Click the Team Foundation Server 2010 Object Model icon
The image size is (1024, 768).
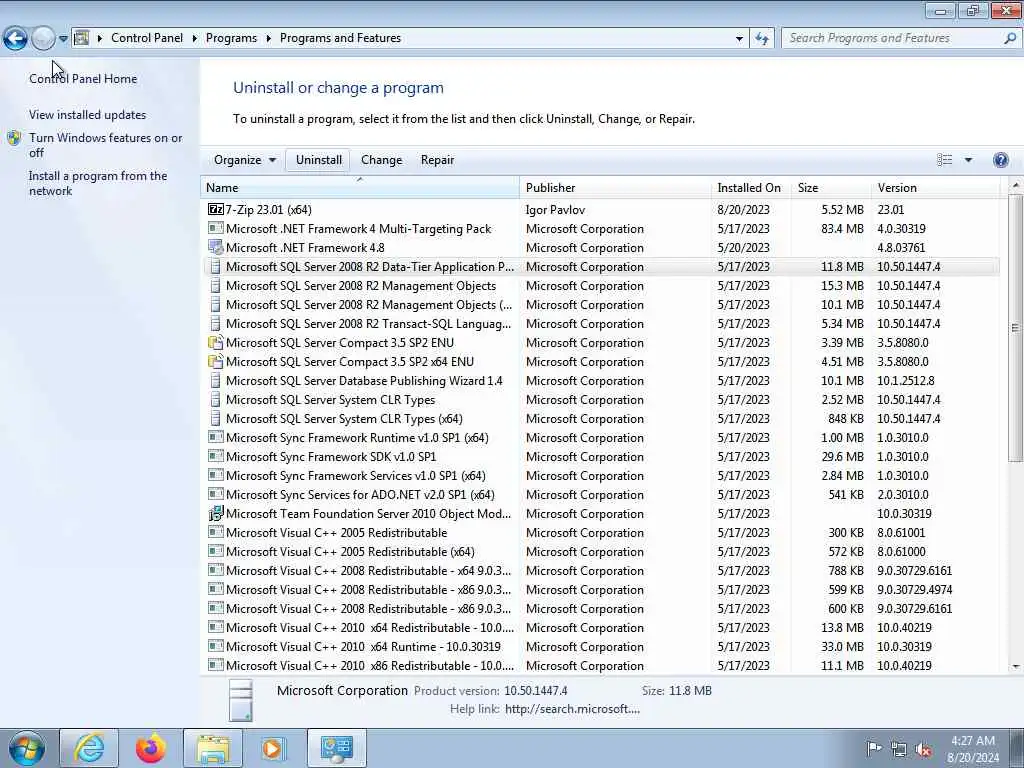[x=216, y=513]
